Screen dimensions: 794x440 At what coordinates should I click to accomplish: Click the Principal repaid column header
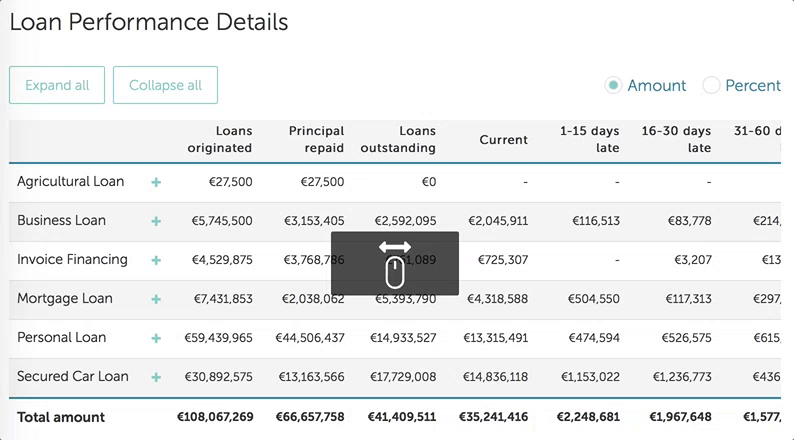(316, 140)
